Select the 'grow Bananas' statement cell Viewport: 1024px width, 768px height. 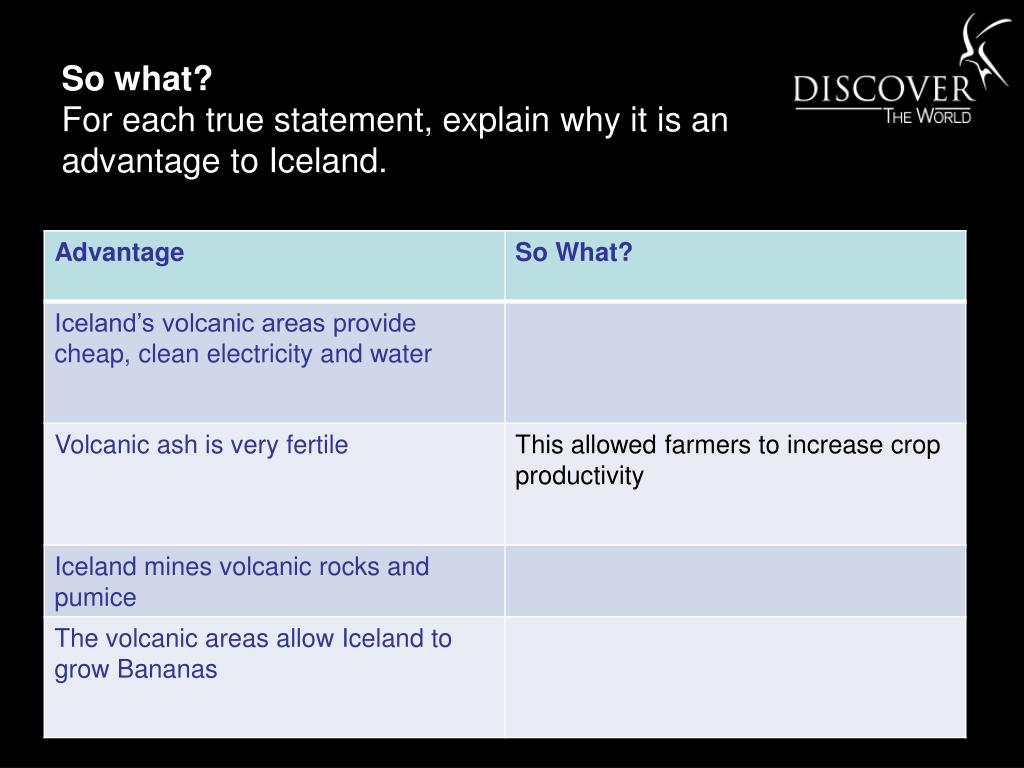(x=274, y=677)
